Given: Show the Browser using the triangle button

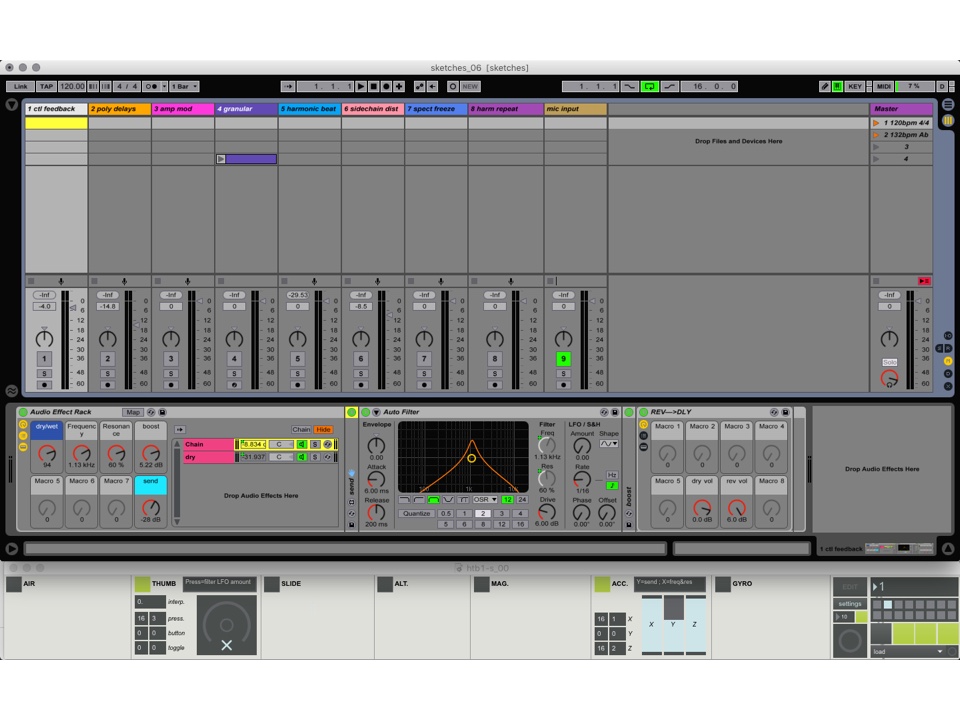Looking at the screenshot, I should (12, 105).
